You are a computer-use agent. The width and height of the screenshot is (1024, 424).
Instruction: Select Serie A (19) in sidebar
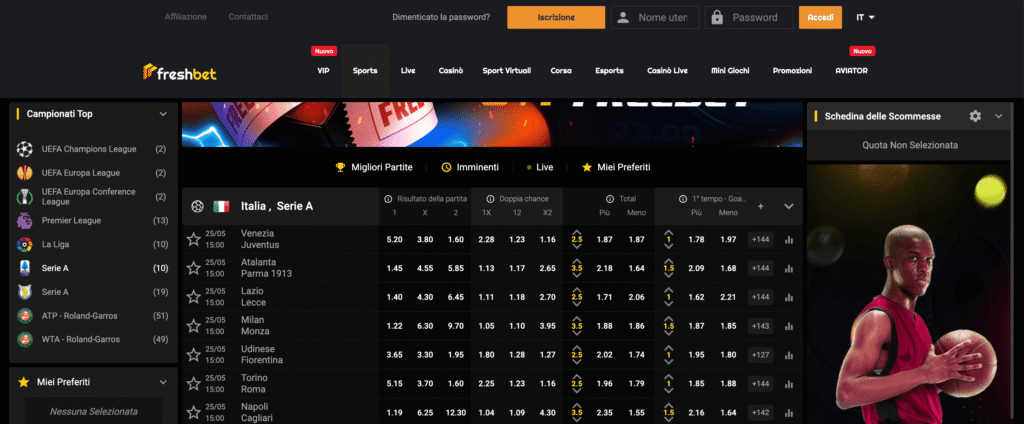(92, 292)
